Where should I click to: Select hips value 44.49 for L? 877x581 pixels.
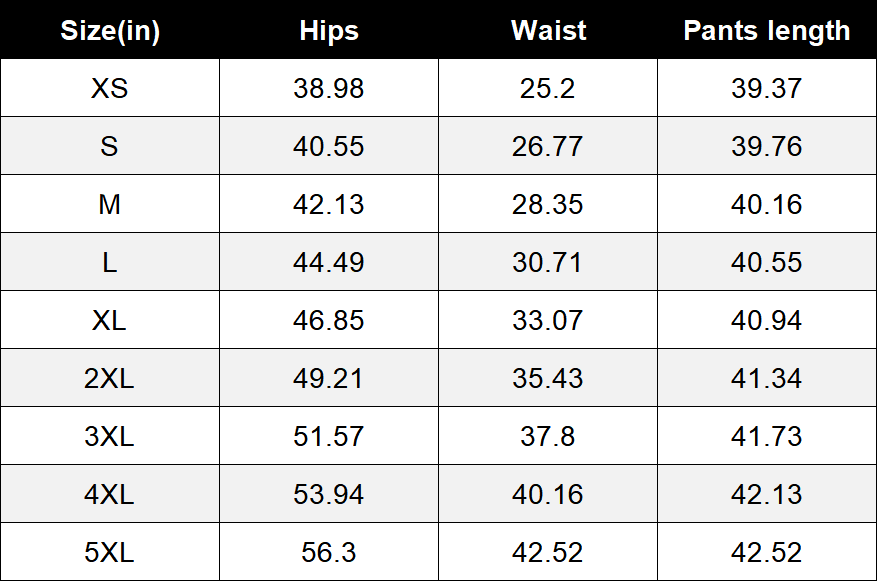(329, 263)
